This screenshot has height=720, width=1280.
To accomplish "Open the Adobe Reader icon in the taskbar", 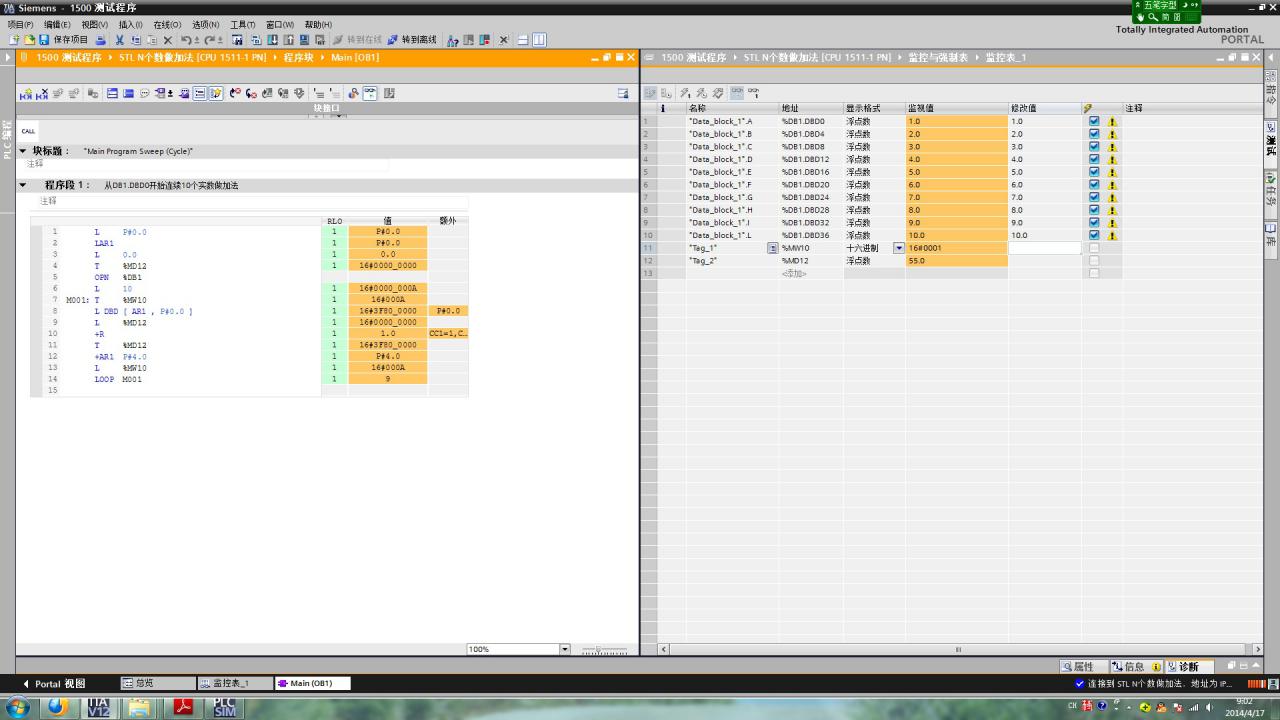I will click(x=183, y=707).
